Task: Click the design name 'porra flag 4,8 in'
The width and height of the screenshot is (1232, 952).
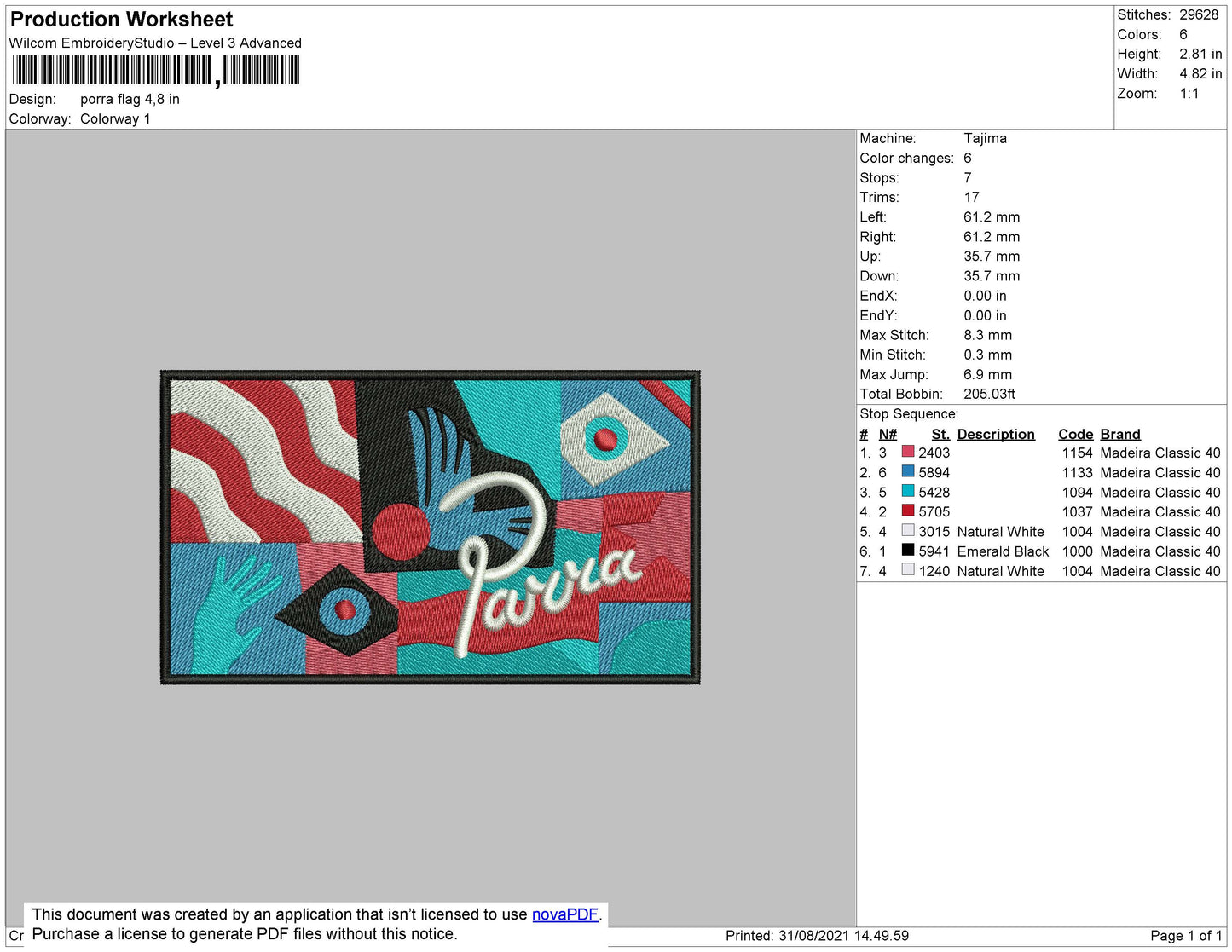Action: (x=130, y=99)
